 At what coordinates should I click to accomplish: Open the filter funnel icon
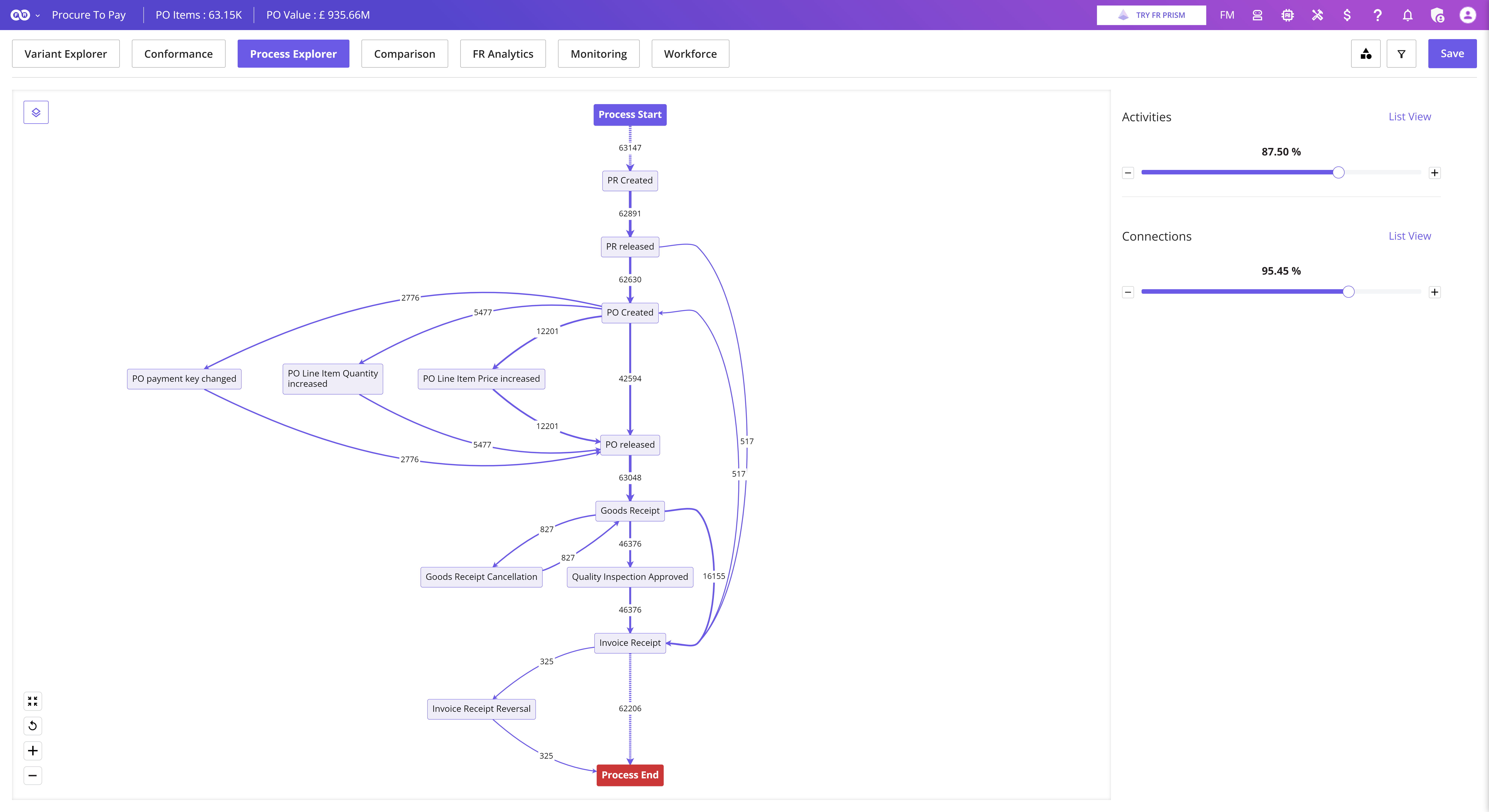tap(1401, 54)
